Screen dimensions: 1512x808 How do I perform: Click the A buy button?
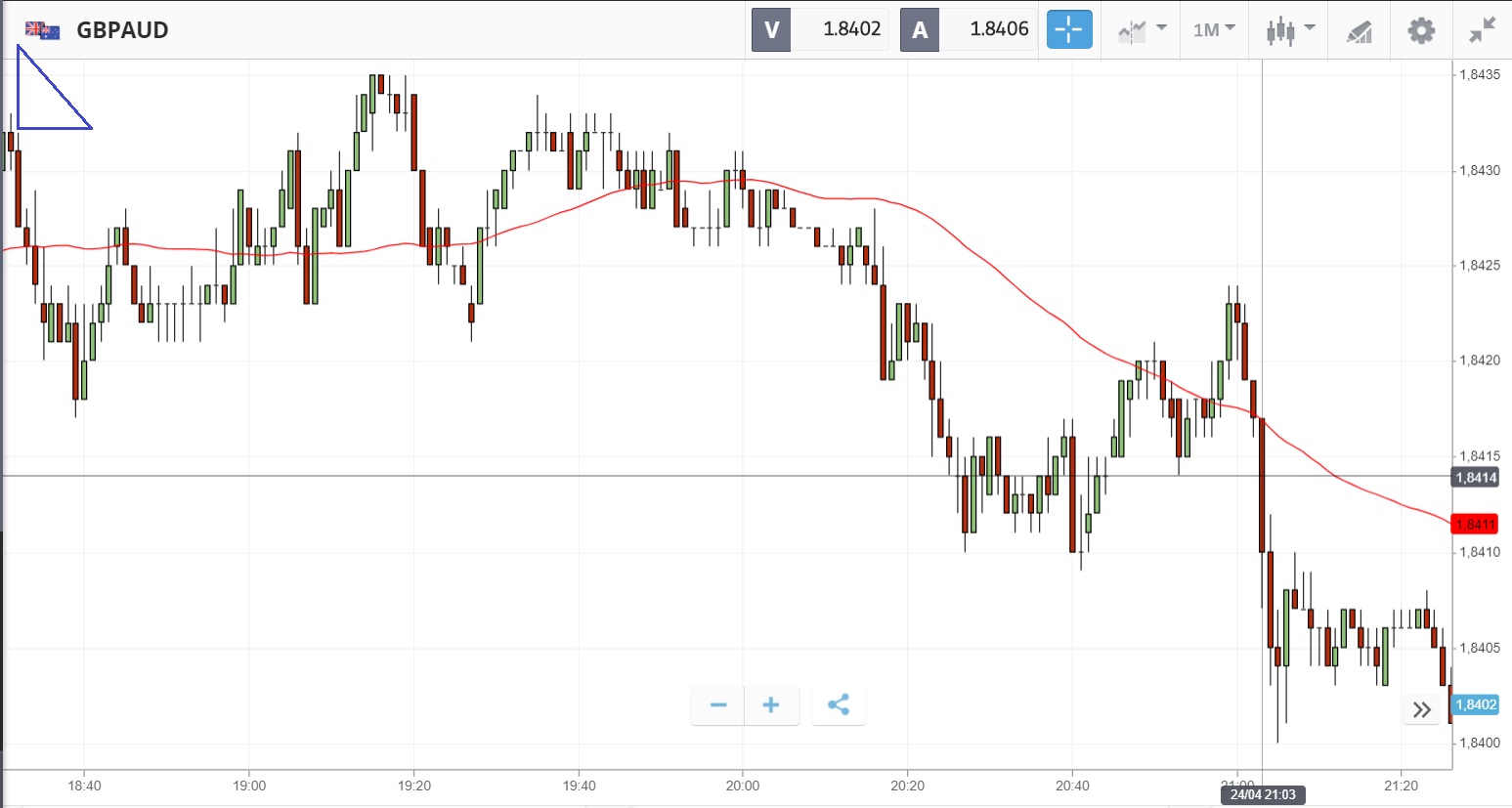[920, 30]
